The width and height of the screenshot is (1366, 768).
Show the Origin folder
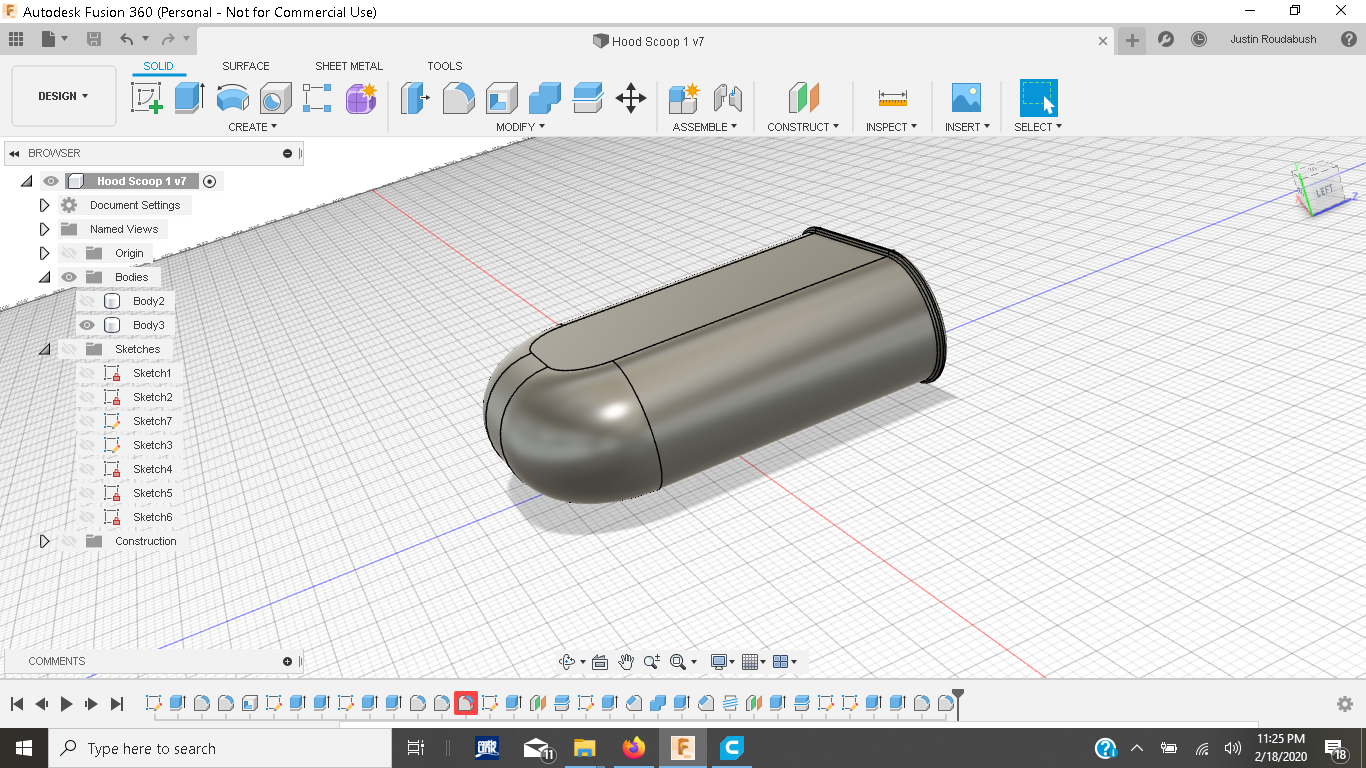coord(69,253)
